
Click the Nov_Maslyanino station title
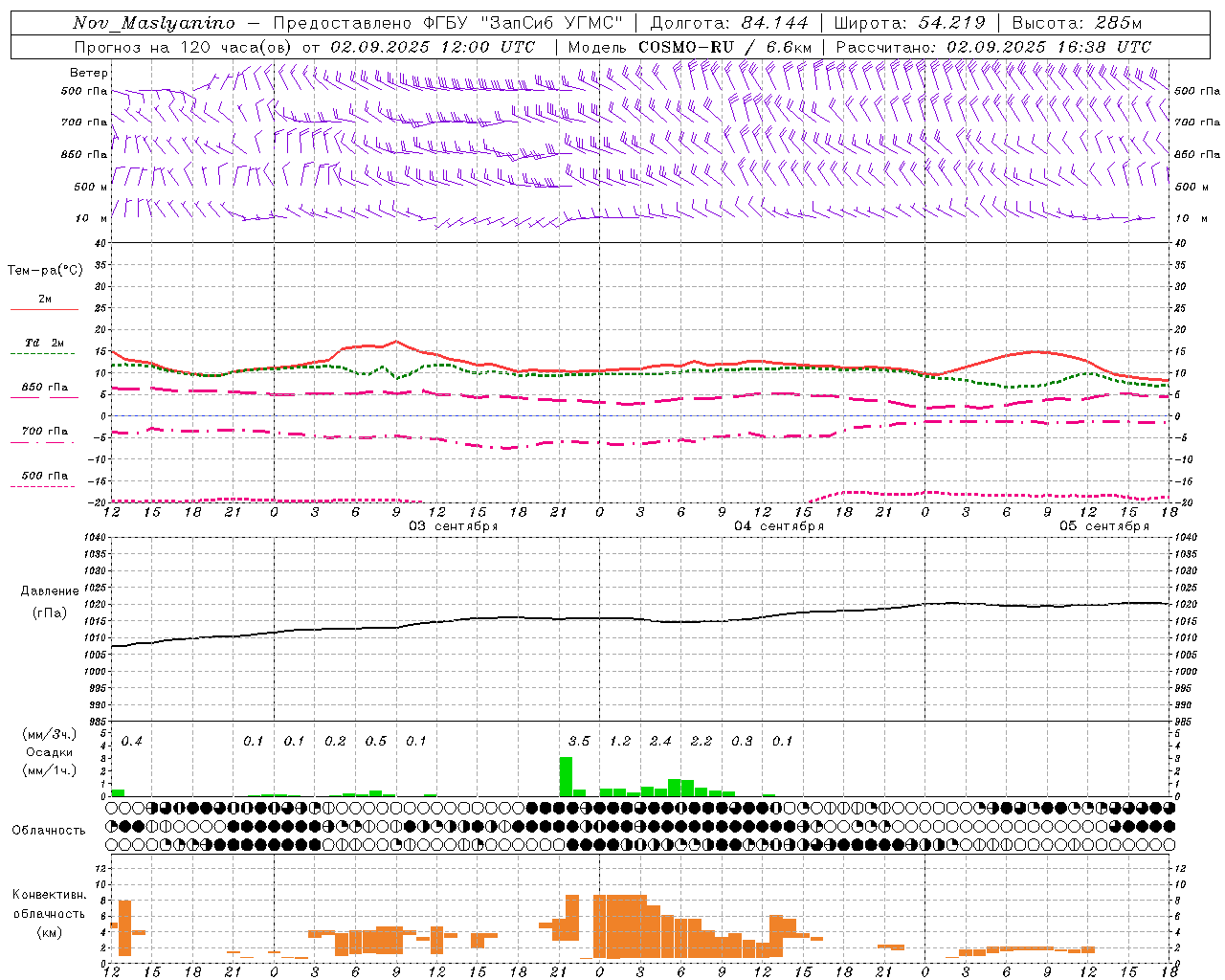(154, 23)
